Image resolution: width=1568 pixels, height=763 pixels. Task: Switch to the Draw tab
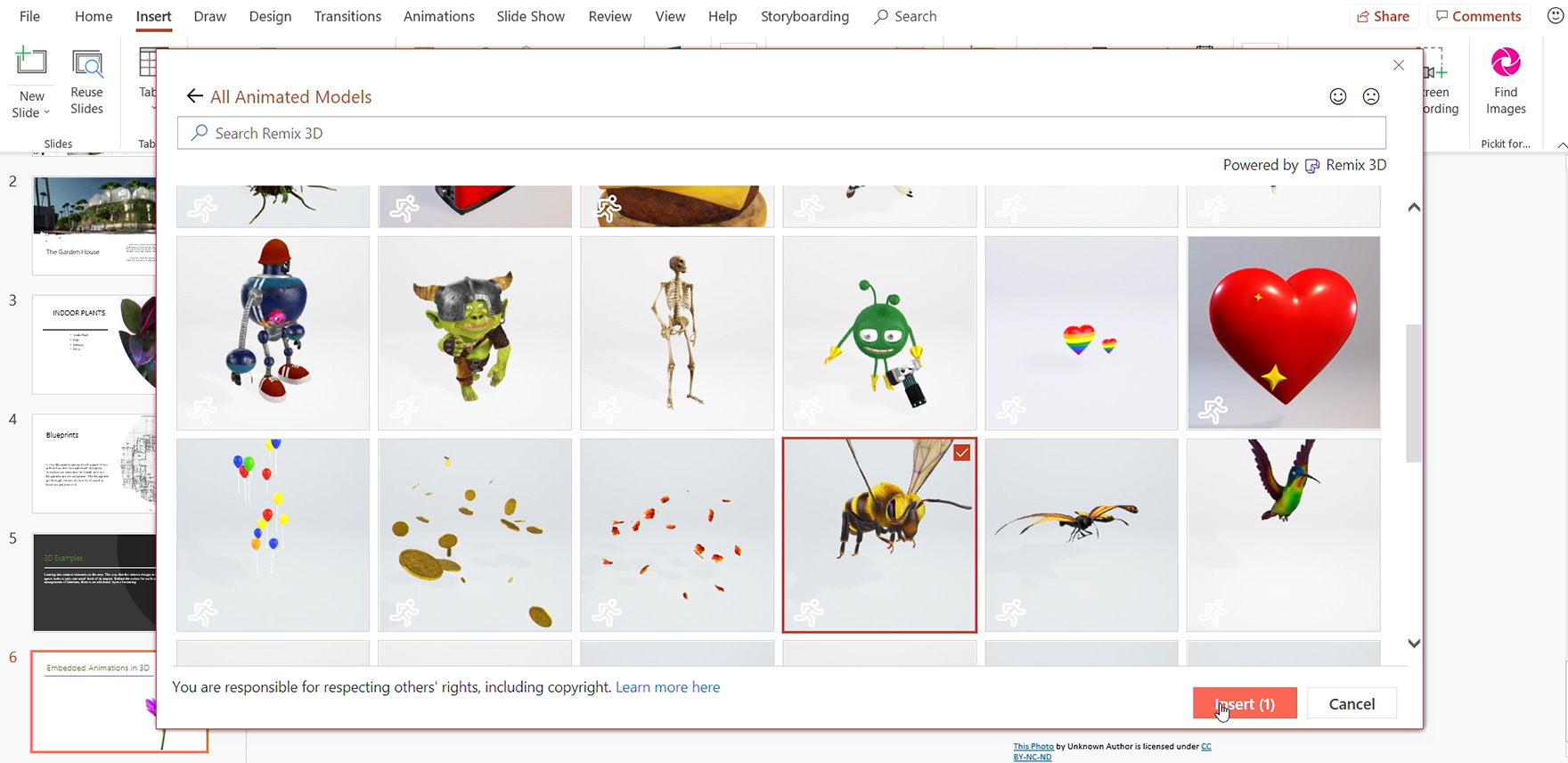209,16
